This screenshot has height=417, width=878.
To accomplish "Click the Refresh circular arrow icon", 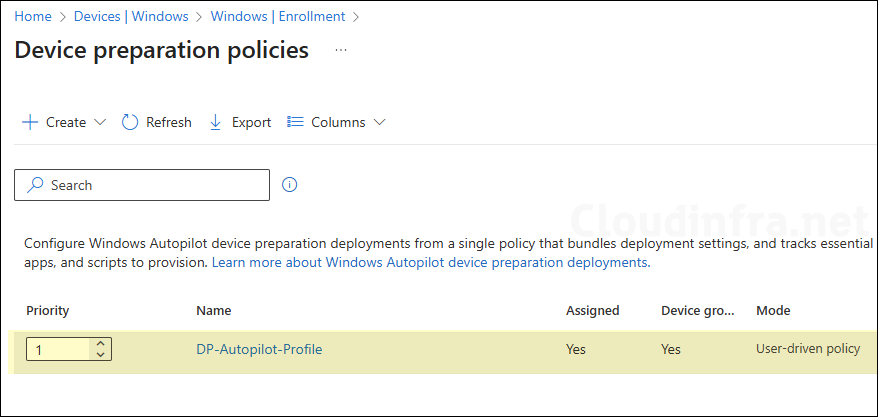I will [130, 122].
